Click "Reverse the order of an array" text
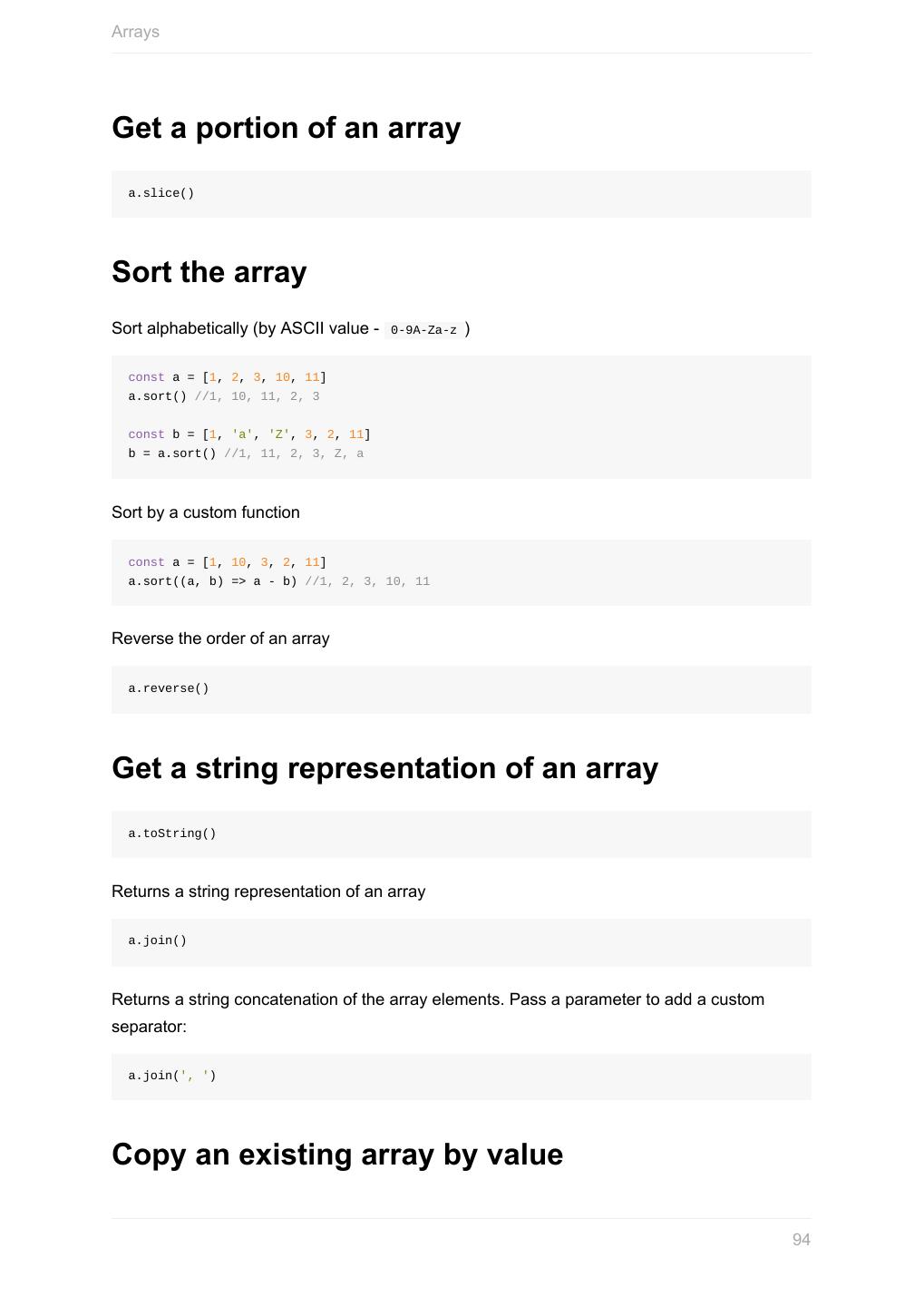 click(x=220, y=638)
